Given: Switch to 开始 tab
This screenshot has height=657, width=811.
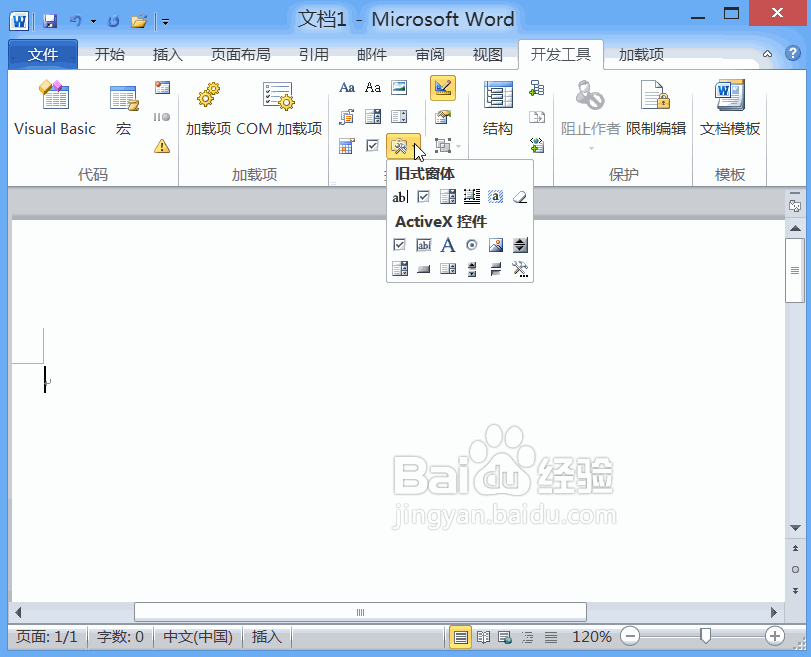Looking at the screenshot, I should 110,54.
